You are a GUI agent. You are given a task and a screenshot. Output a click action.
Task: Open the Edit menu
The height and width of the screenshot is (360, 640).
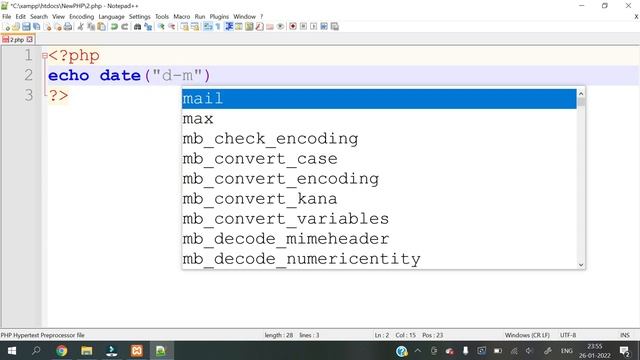click(x=20, y=17)
